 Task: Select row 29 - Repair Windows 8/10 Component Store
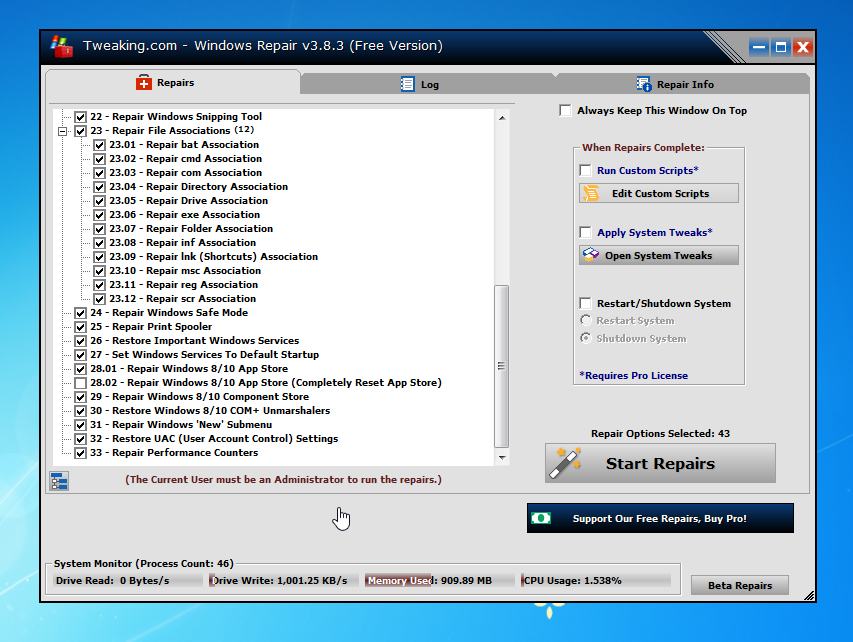tap(199, 397)
